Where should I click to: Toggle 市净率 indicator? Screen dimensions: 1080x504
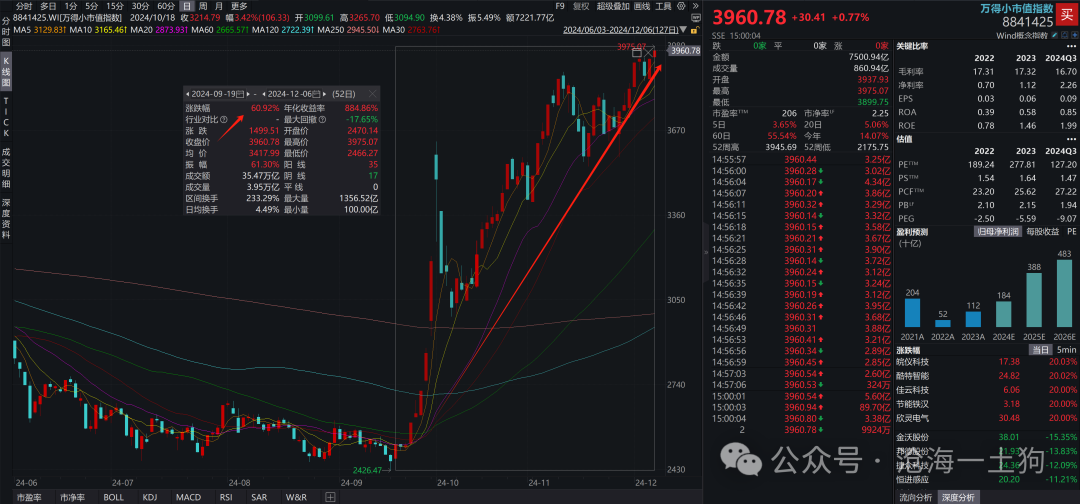[x=72, y=496]
